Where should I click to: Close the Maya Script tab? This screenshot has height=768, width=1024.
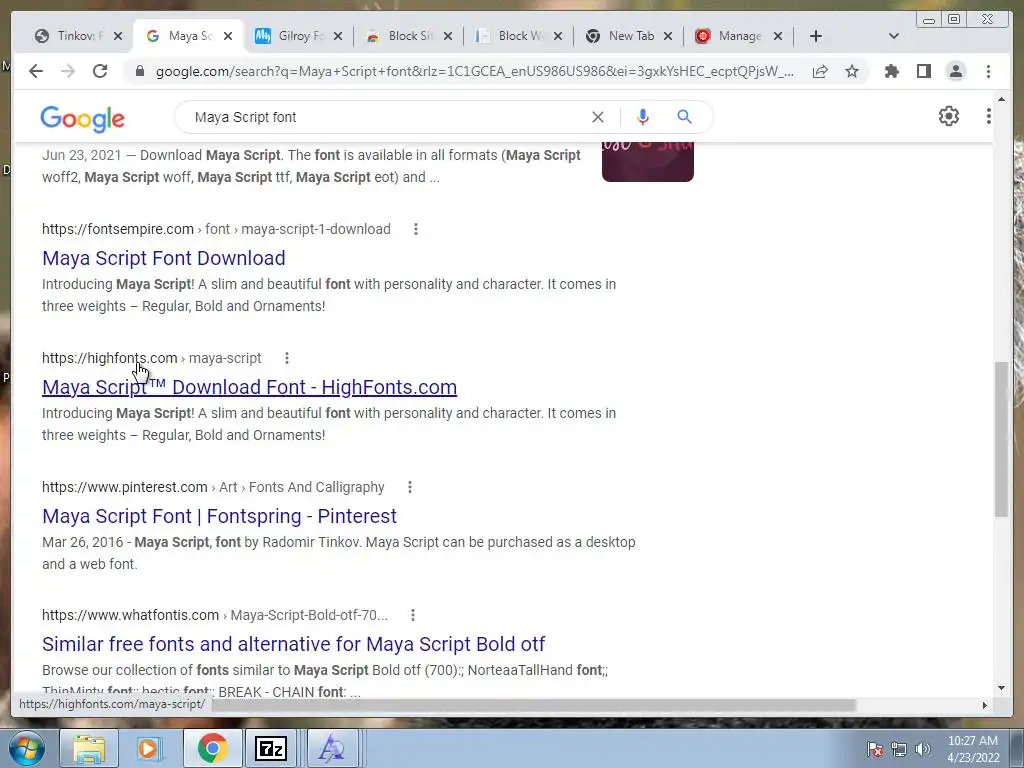pyautogui.click(x=228, y=36)
